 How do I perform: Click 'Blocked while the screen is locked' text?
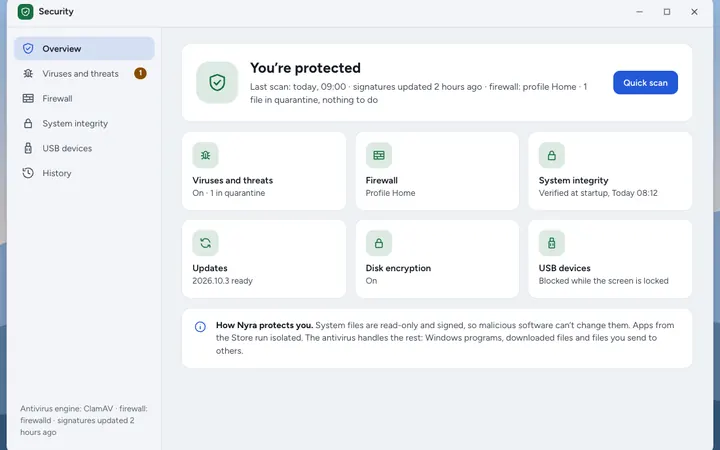(603, 281)
